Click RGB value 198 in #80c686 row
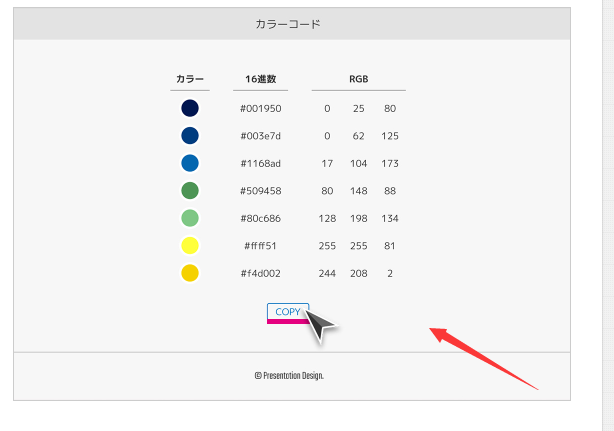 pyautogui.click(x=359, y=218)
